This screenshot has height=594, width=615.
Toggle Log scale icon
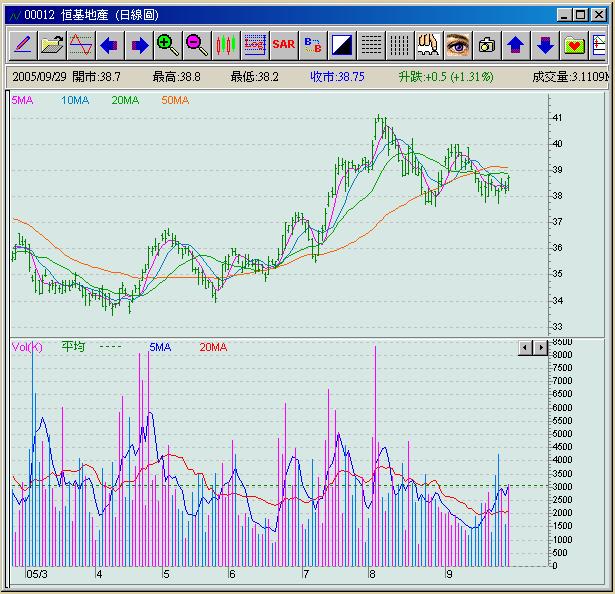tap(255, 45)
